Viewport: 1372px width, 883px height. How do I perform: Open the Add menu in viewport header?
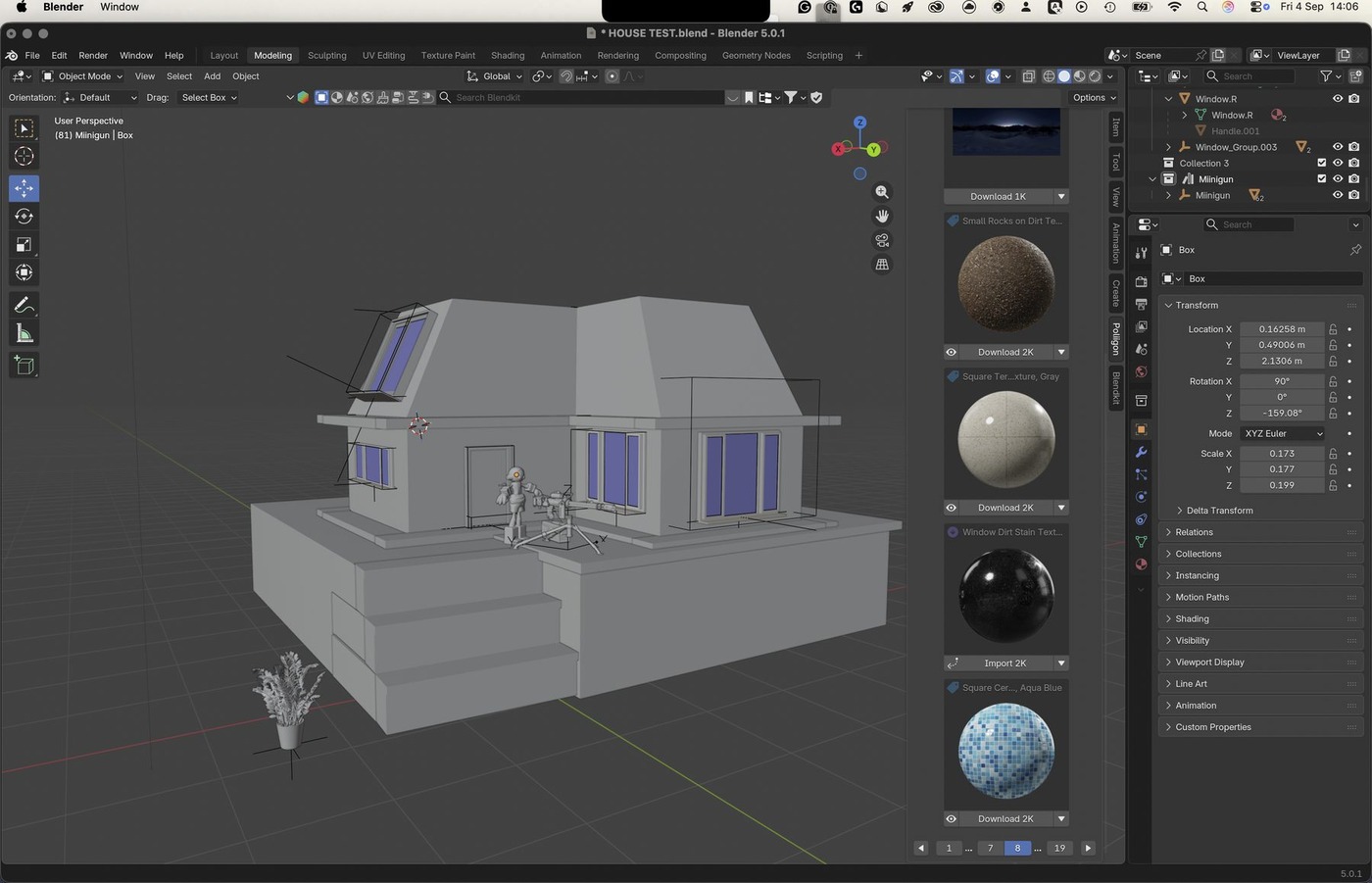pyautogui.click(x=212, y=76)
